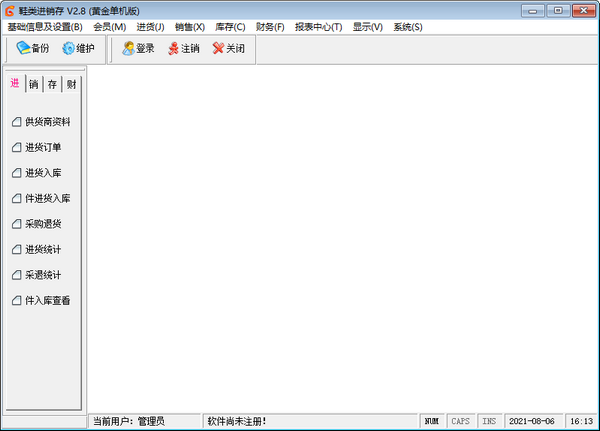The height and width of the screenshot is (431, 600).
Task: Open the 显示(V) menu
Action: (368, 27)
